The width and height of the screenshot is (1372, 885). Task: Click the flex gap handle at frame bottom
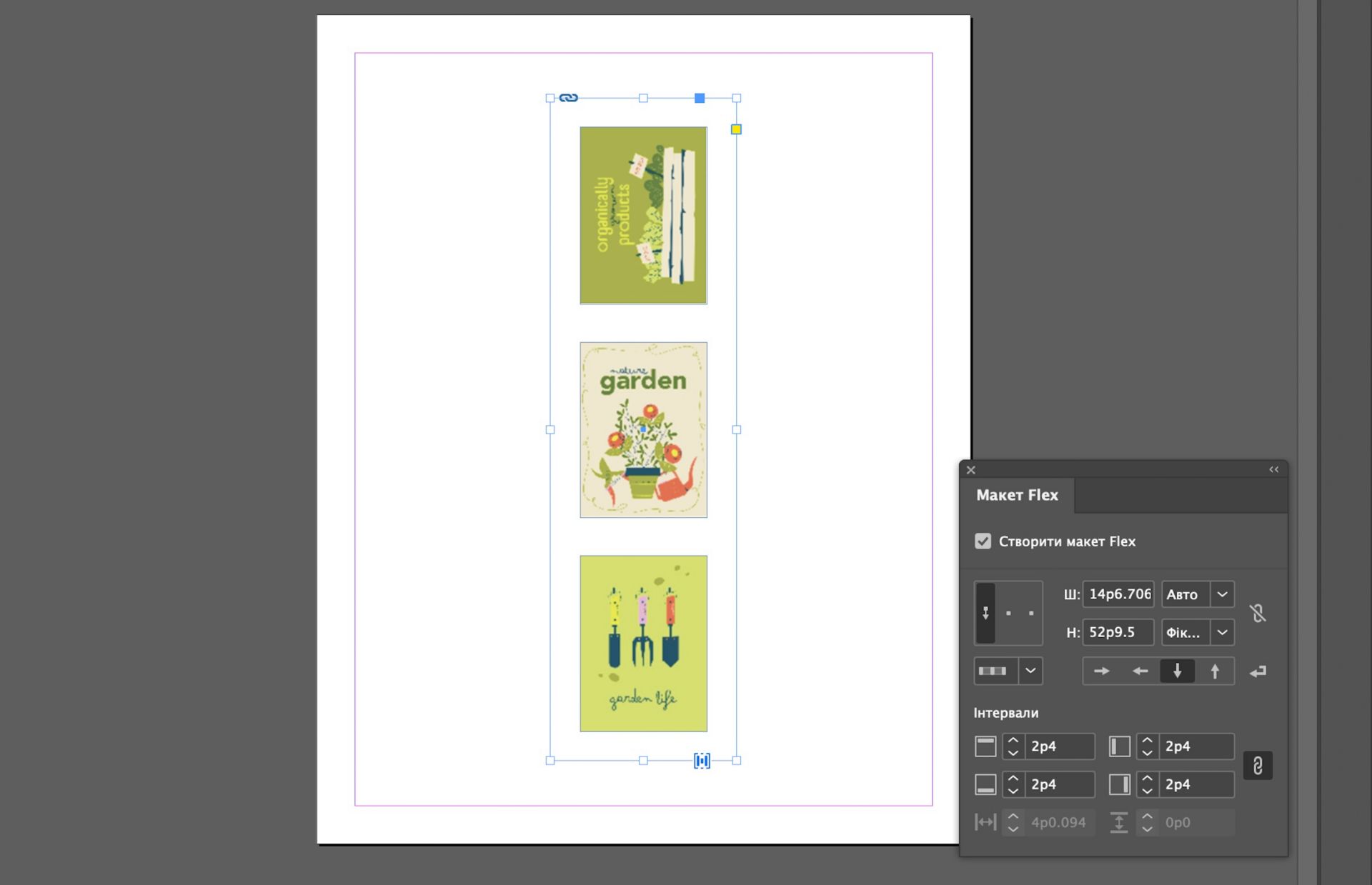coord(702,761)
